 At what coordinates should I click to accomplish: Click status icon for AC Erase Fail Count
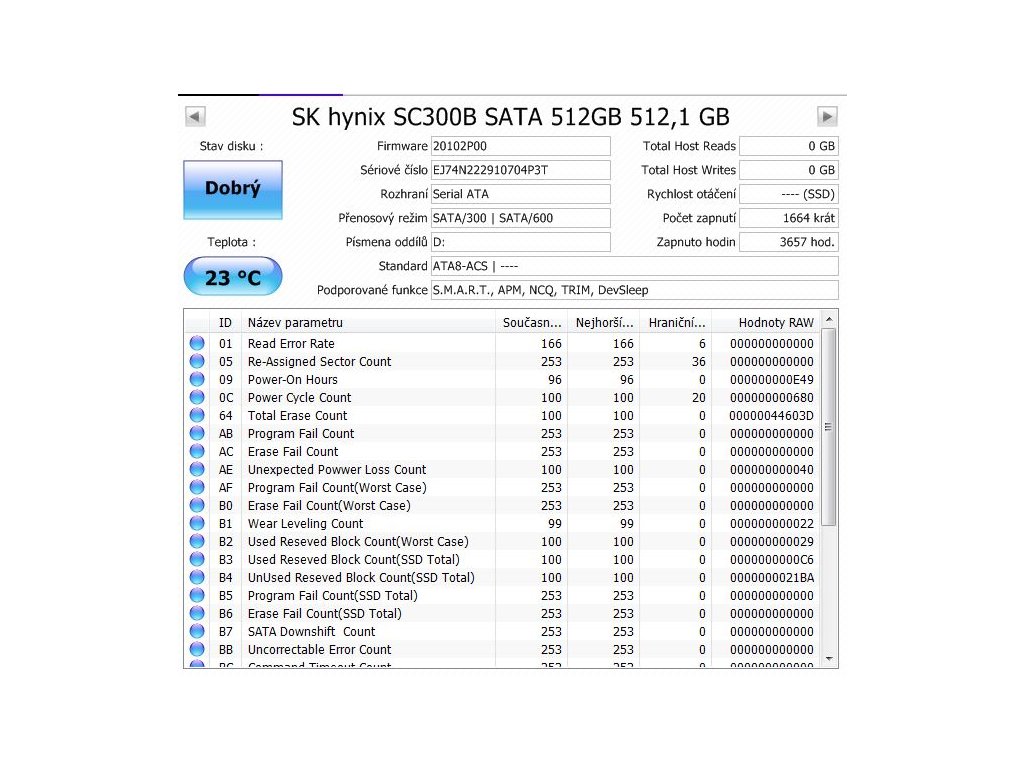pos(197,451)
